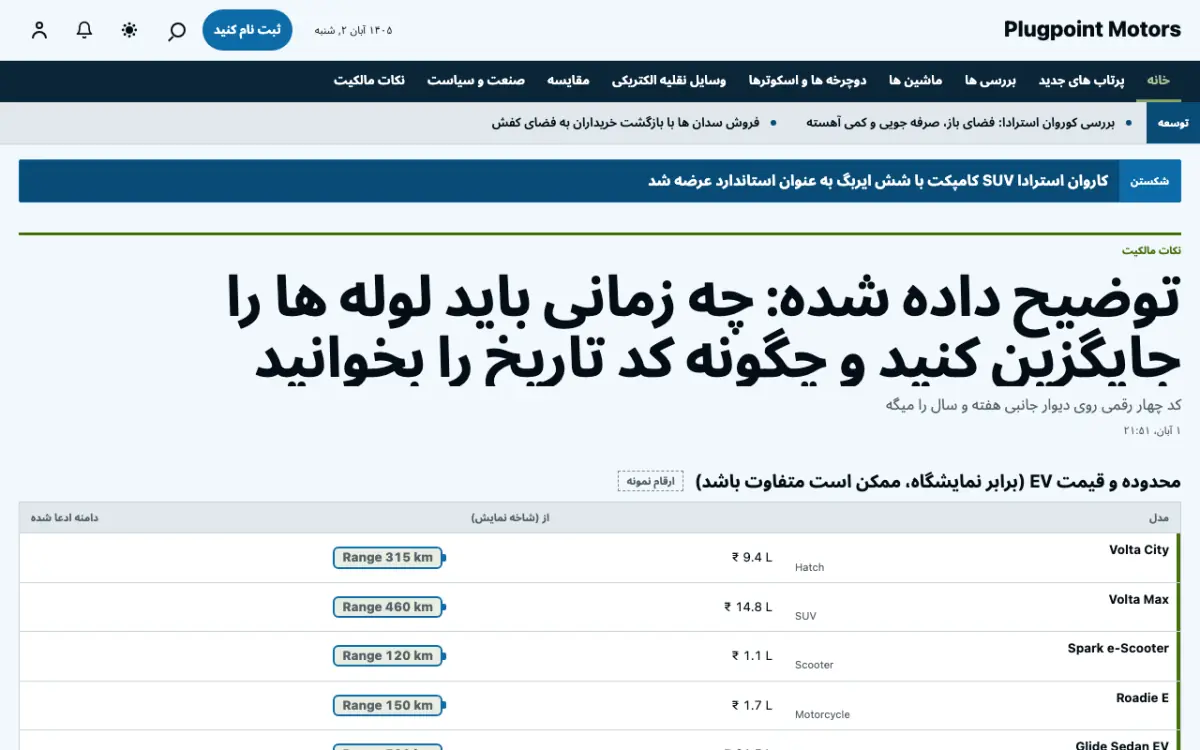
Task: Click the ₹ 1.7 L price
Action: [752, 705]
